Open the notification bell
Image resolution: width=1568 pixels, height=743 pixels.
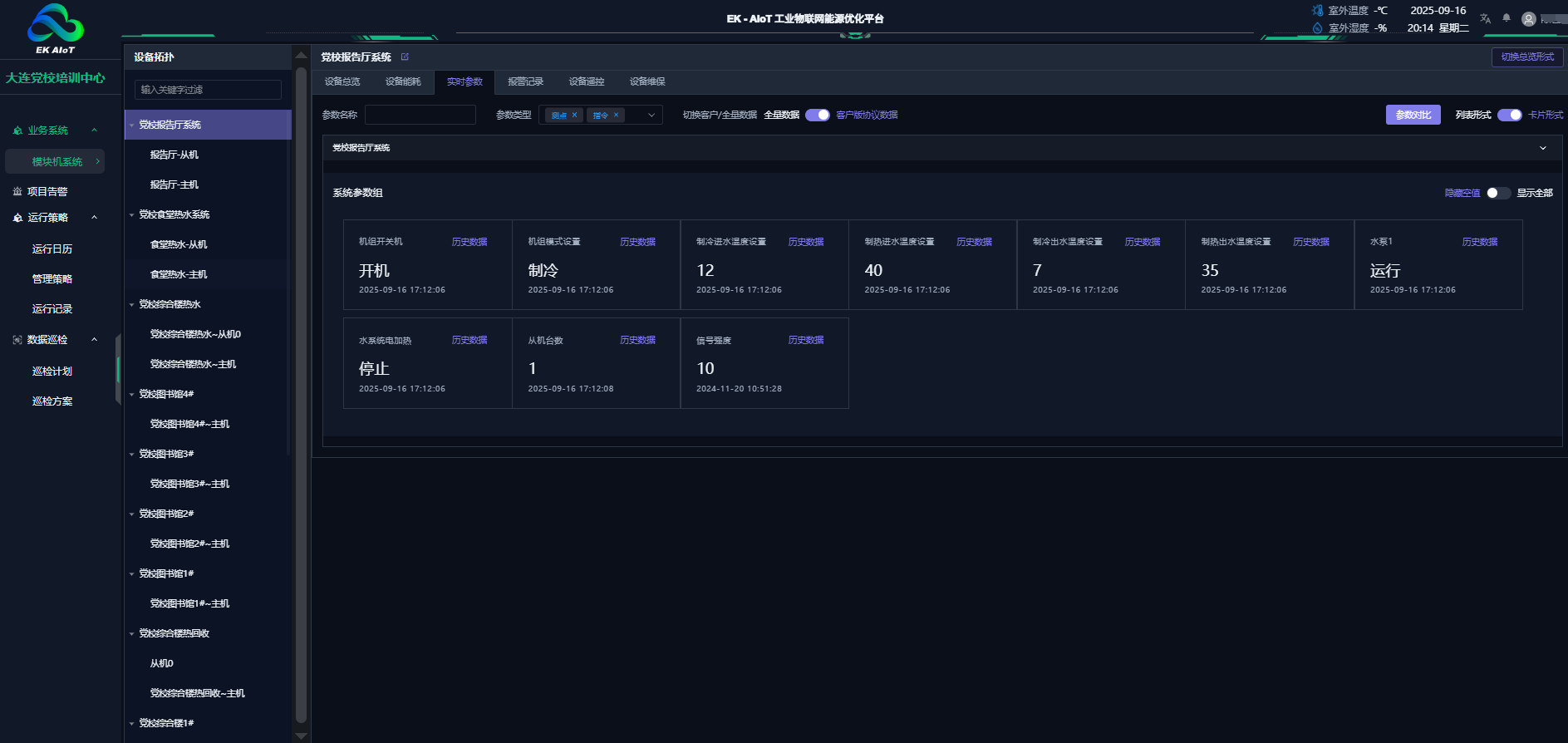[x=1506, y=18]
